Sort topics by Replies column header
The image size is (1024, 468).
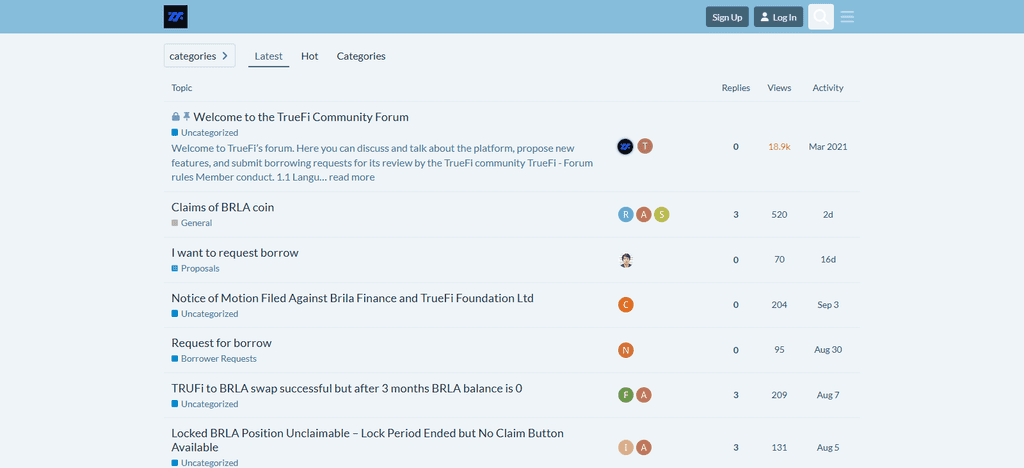[735, 87]
